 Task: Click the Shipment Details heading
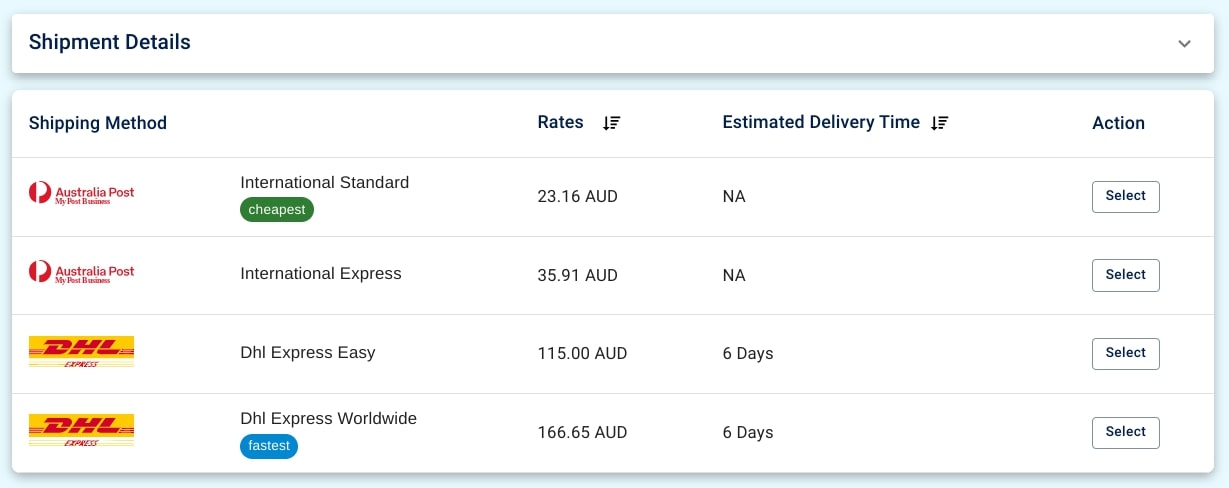click(x=110, y=42)
